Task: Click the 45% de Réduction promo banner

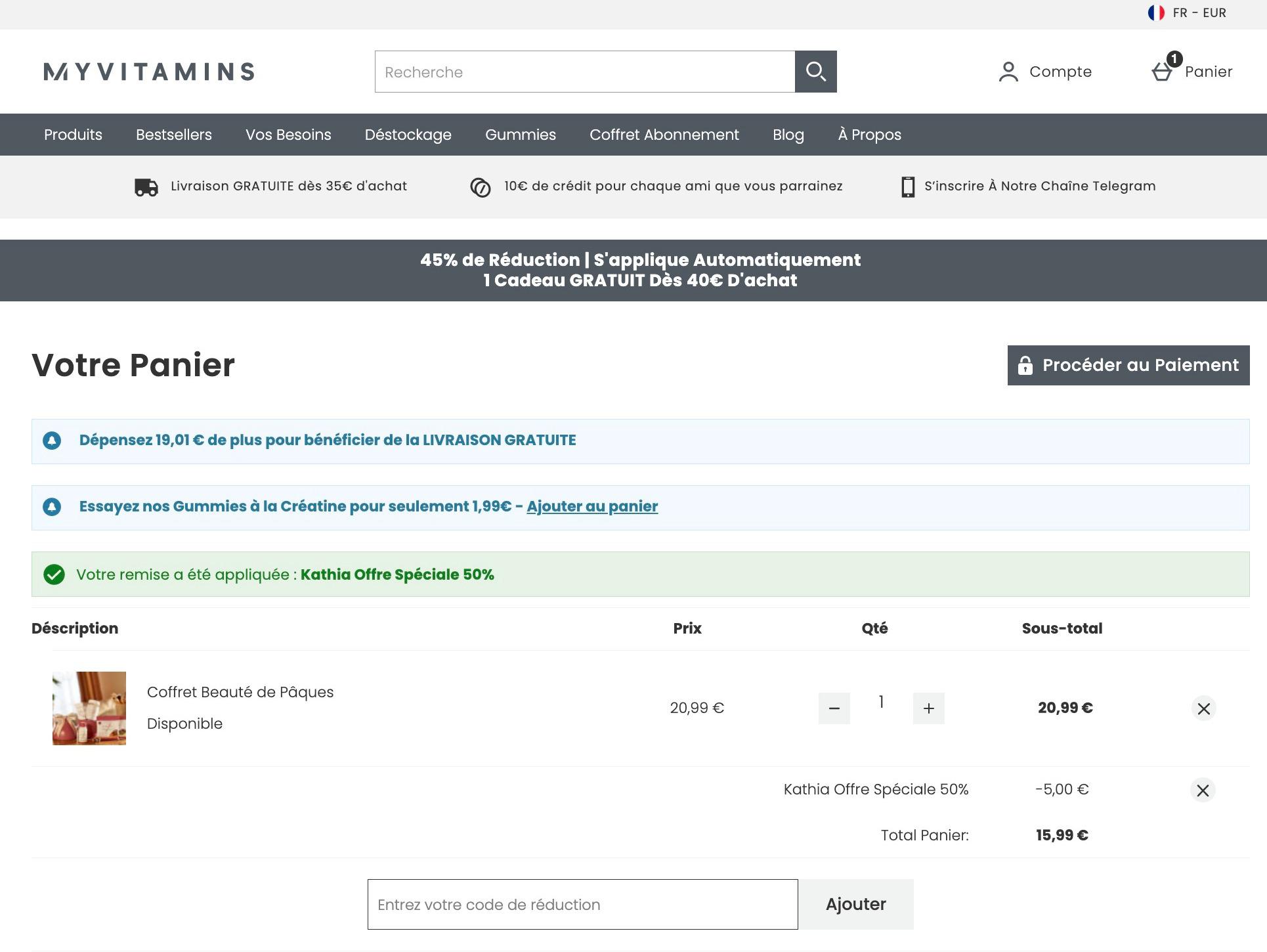Action: (633, 270)
